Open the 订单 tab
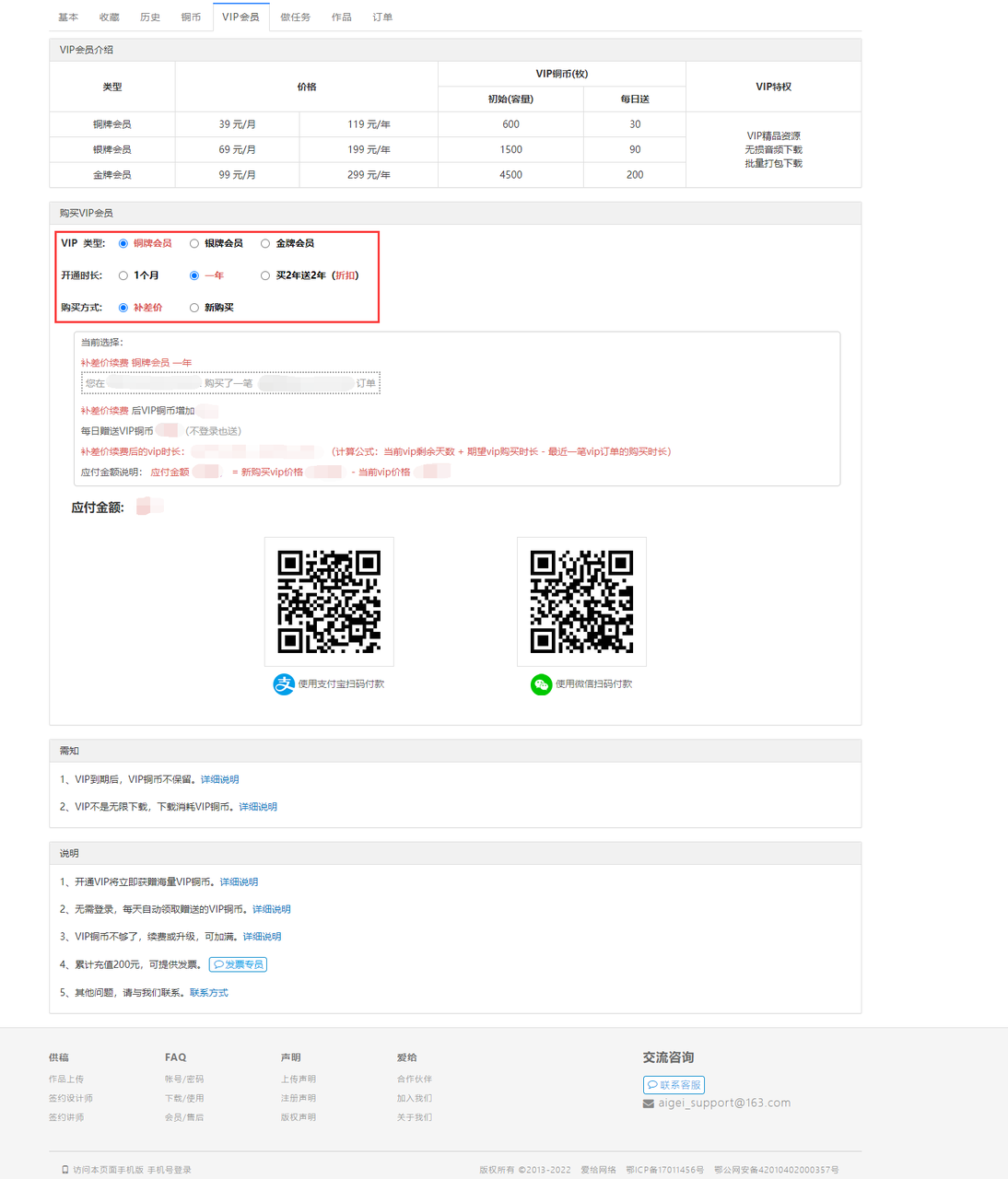 [x=382, y=18]
